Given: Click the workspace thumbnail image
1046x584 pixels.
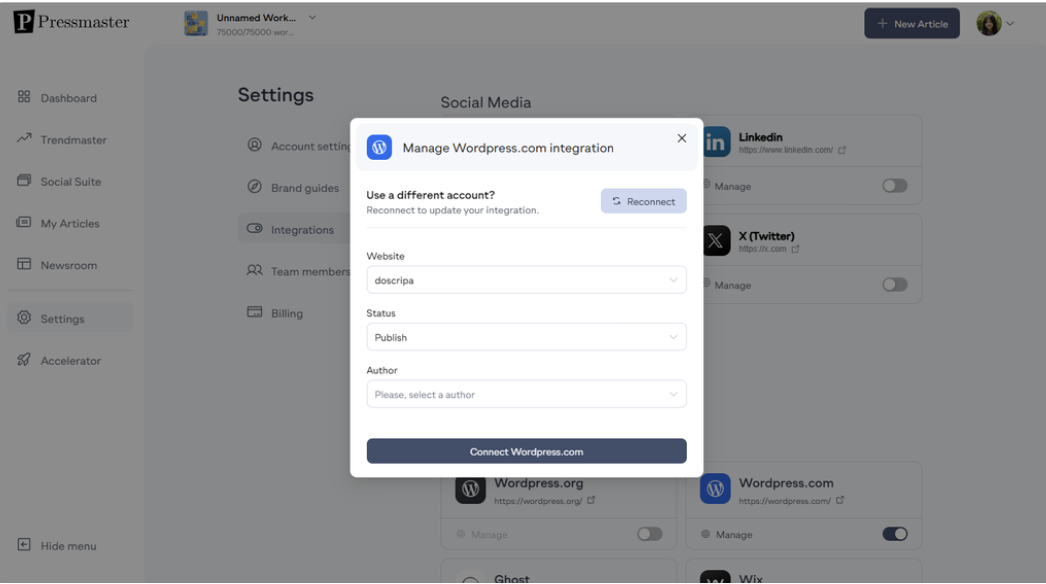Looking at the screenshot, I should [x=196, y=23].
